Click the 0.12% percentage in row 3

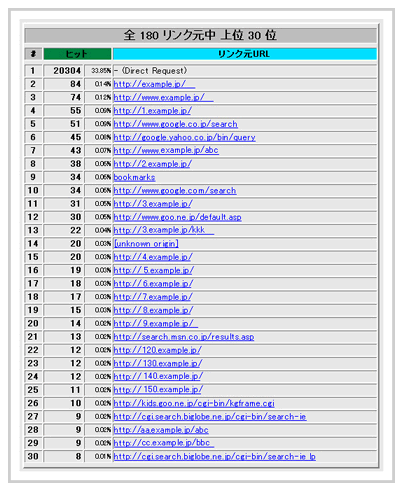click(x=103, y=98)
